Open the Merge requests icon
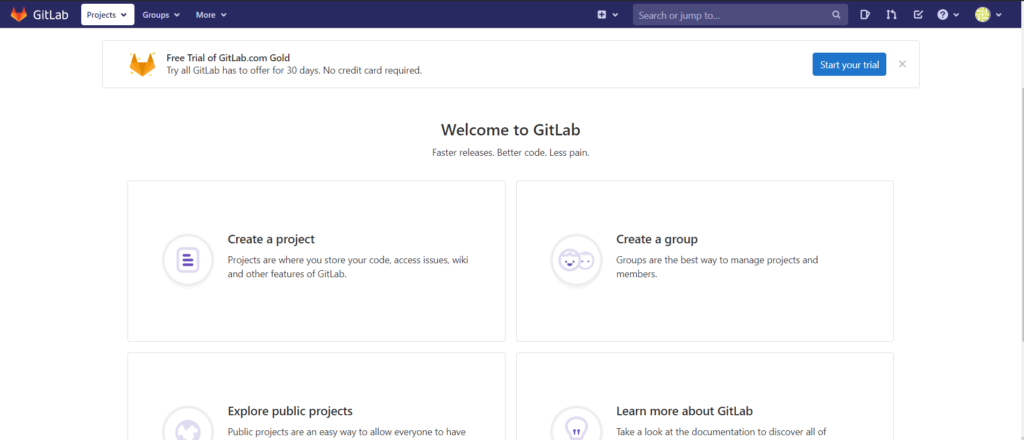Screen dimensions: 1024x440 pyautogui.click(x=891, y=14)
